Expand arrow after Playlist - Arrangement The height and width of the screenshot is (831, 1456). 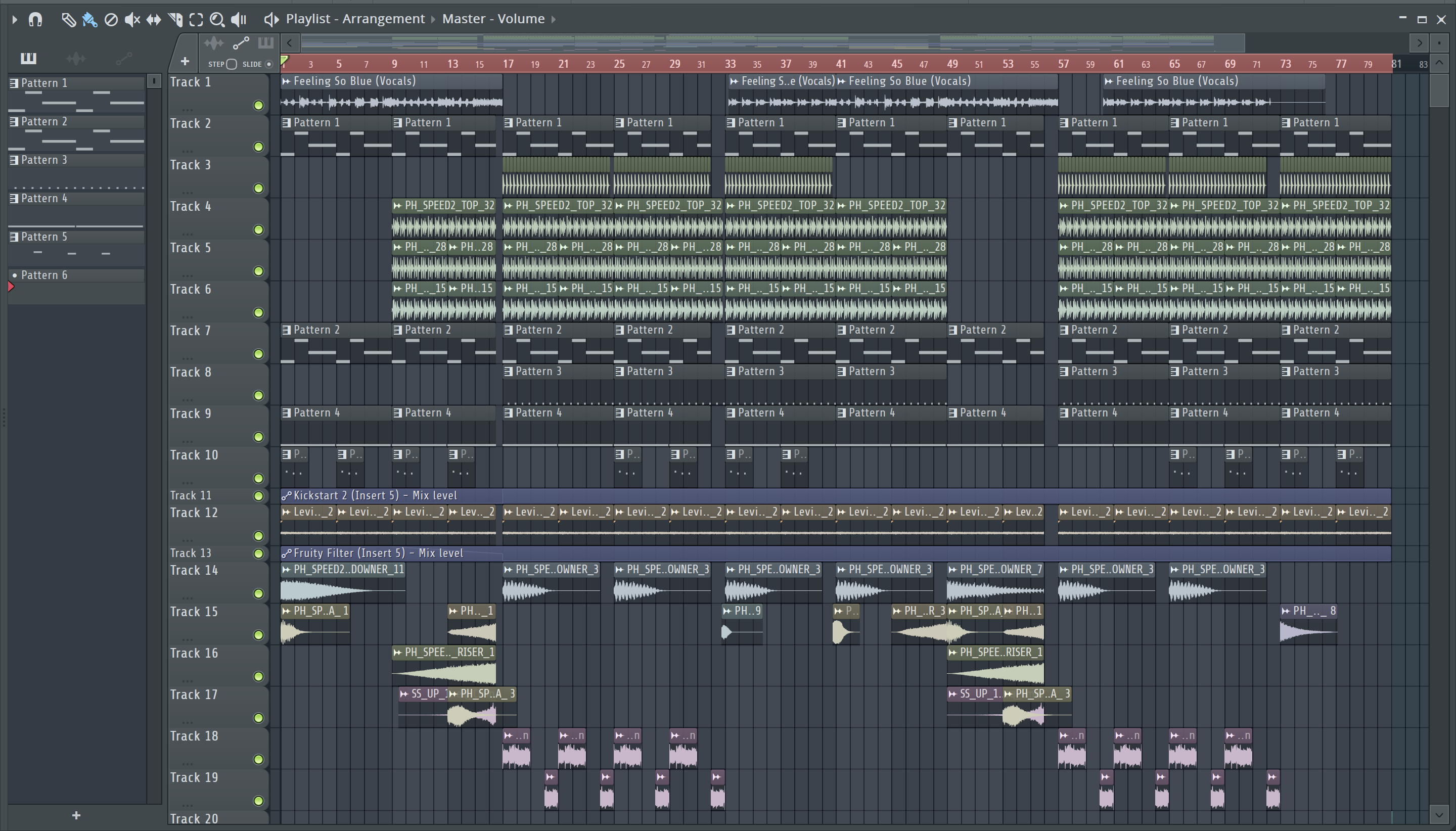[433, 19]
